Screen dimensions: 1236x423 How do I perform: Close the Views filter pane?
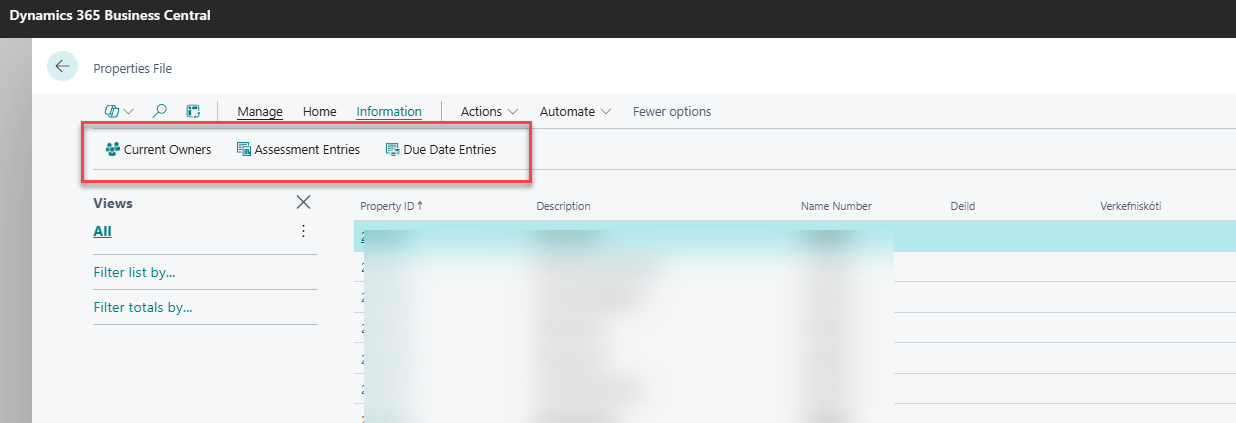(304, 203)
